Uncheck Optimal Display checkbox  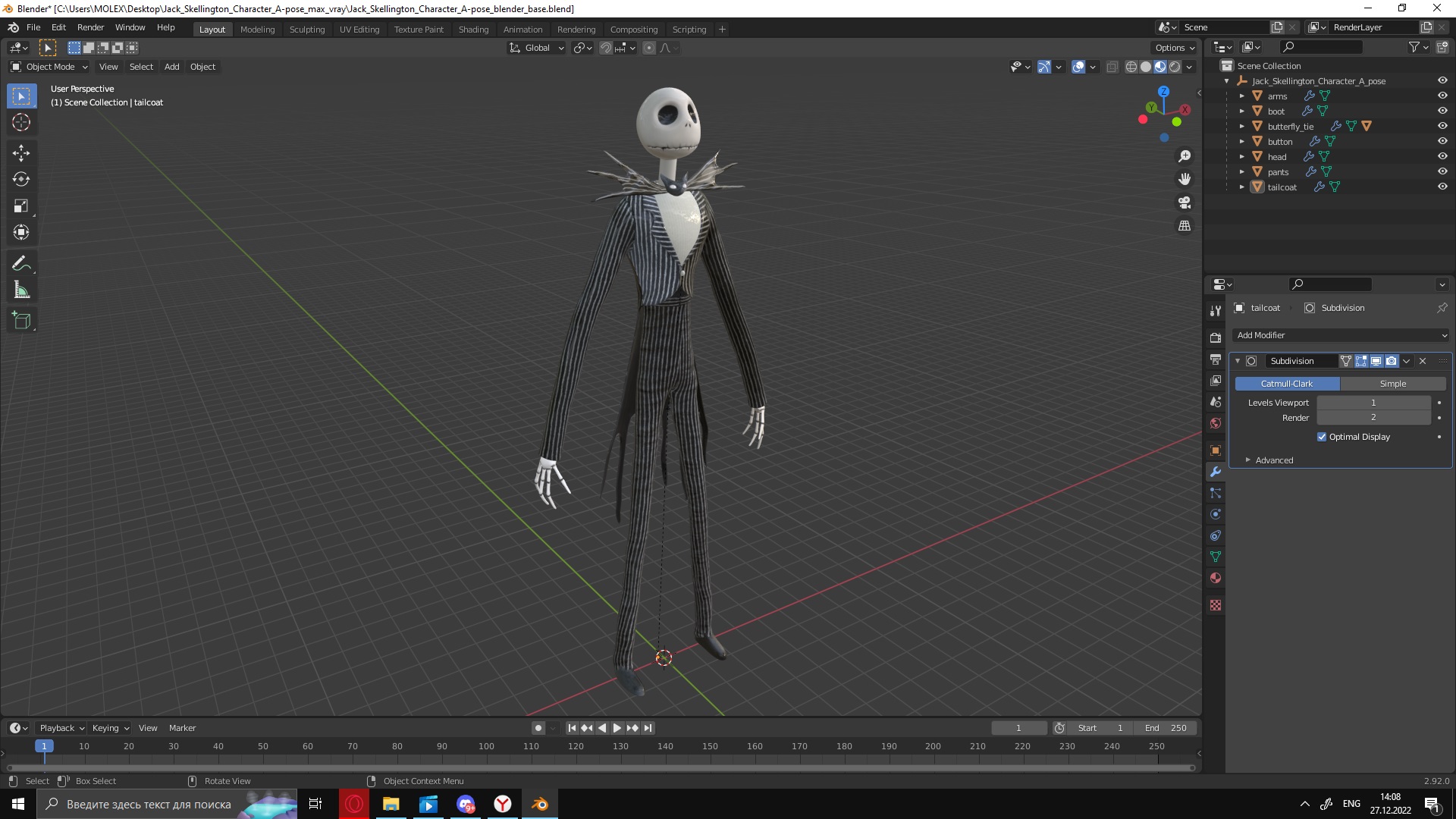tap(1322, 437)
